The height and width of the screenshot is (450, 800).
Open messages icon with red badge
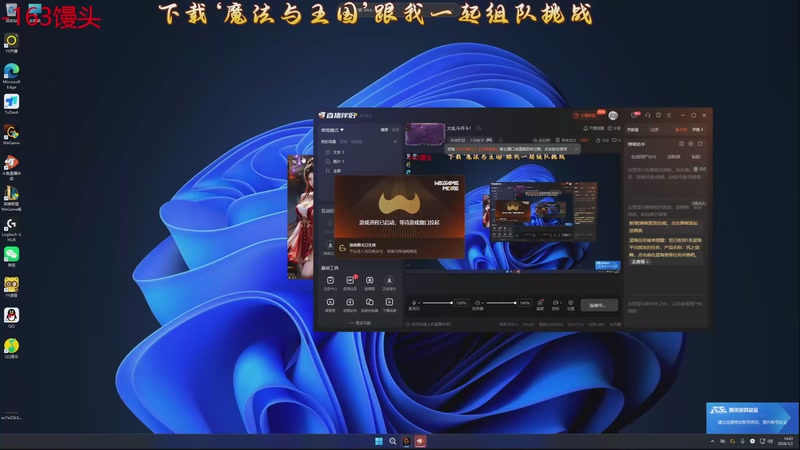click(x=634, y=115)
